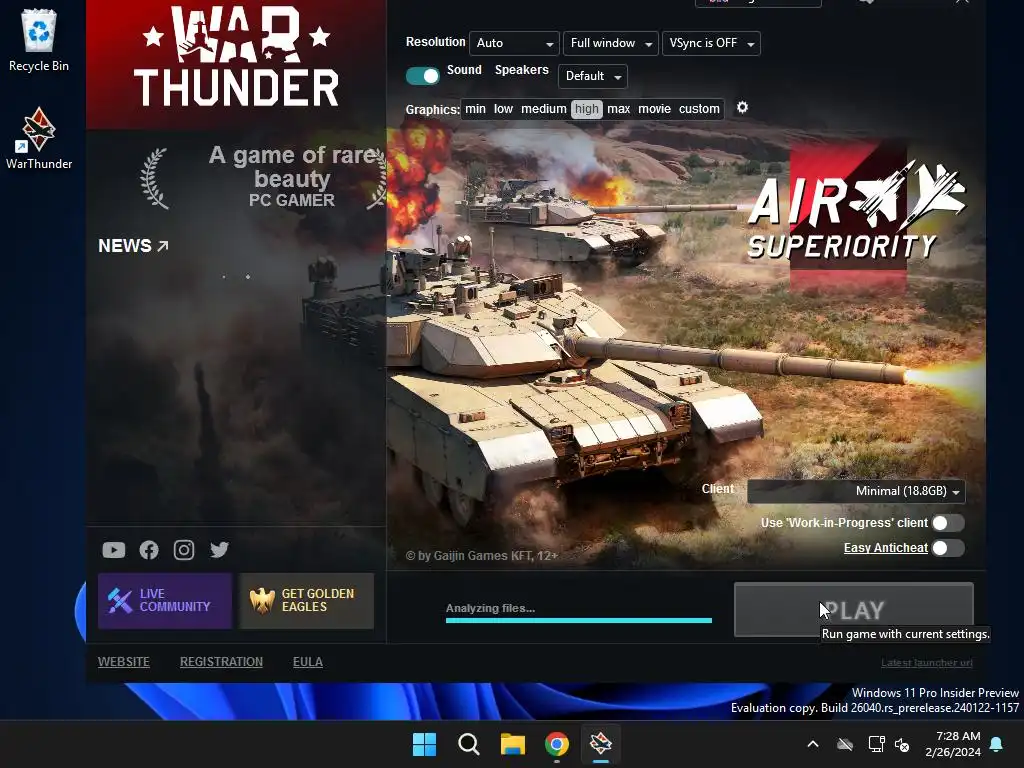
Task: Open the YouTube social icon
Action: tap(114, 551)
